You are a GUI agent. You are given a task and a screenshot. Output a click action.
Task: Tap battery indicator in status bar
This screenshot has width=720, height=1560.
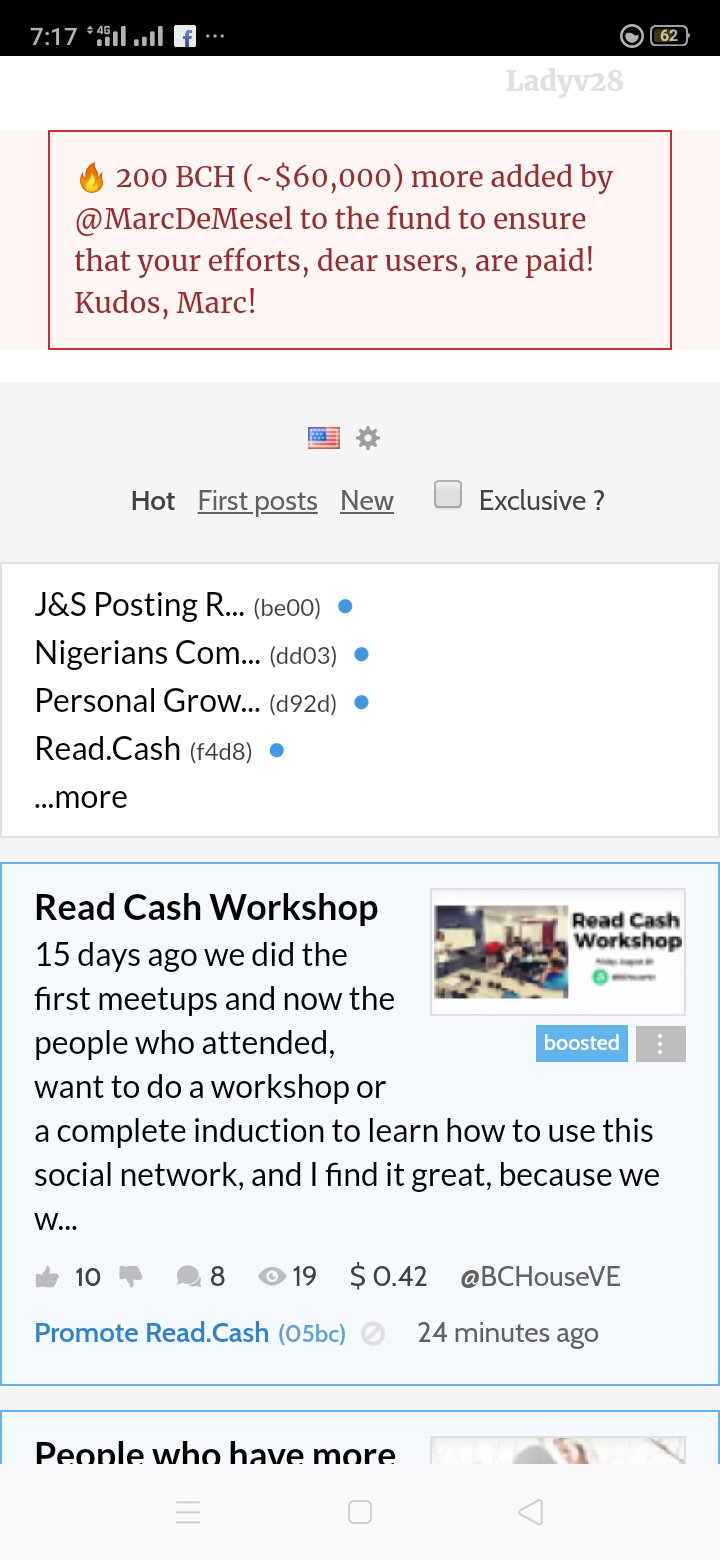[668, 36]
